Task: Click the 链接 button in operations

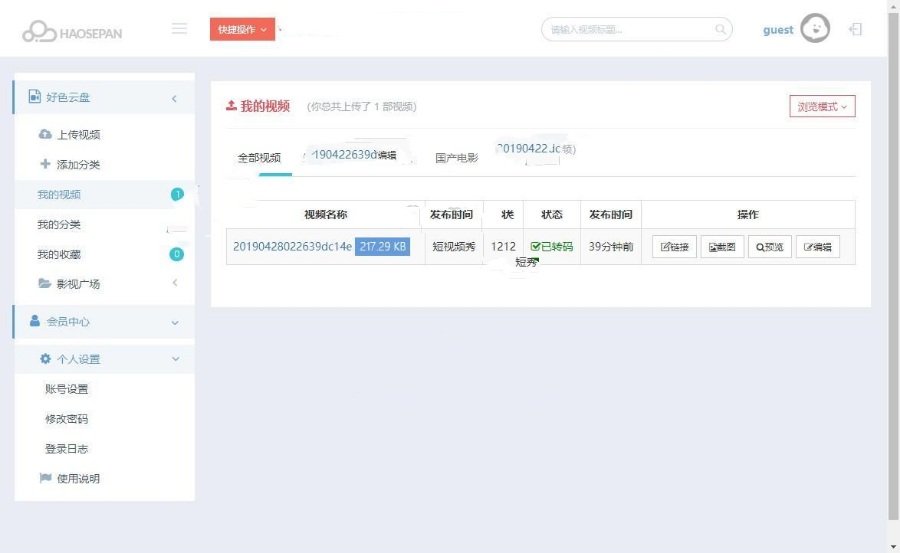Action: 674,247
